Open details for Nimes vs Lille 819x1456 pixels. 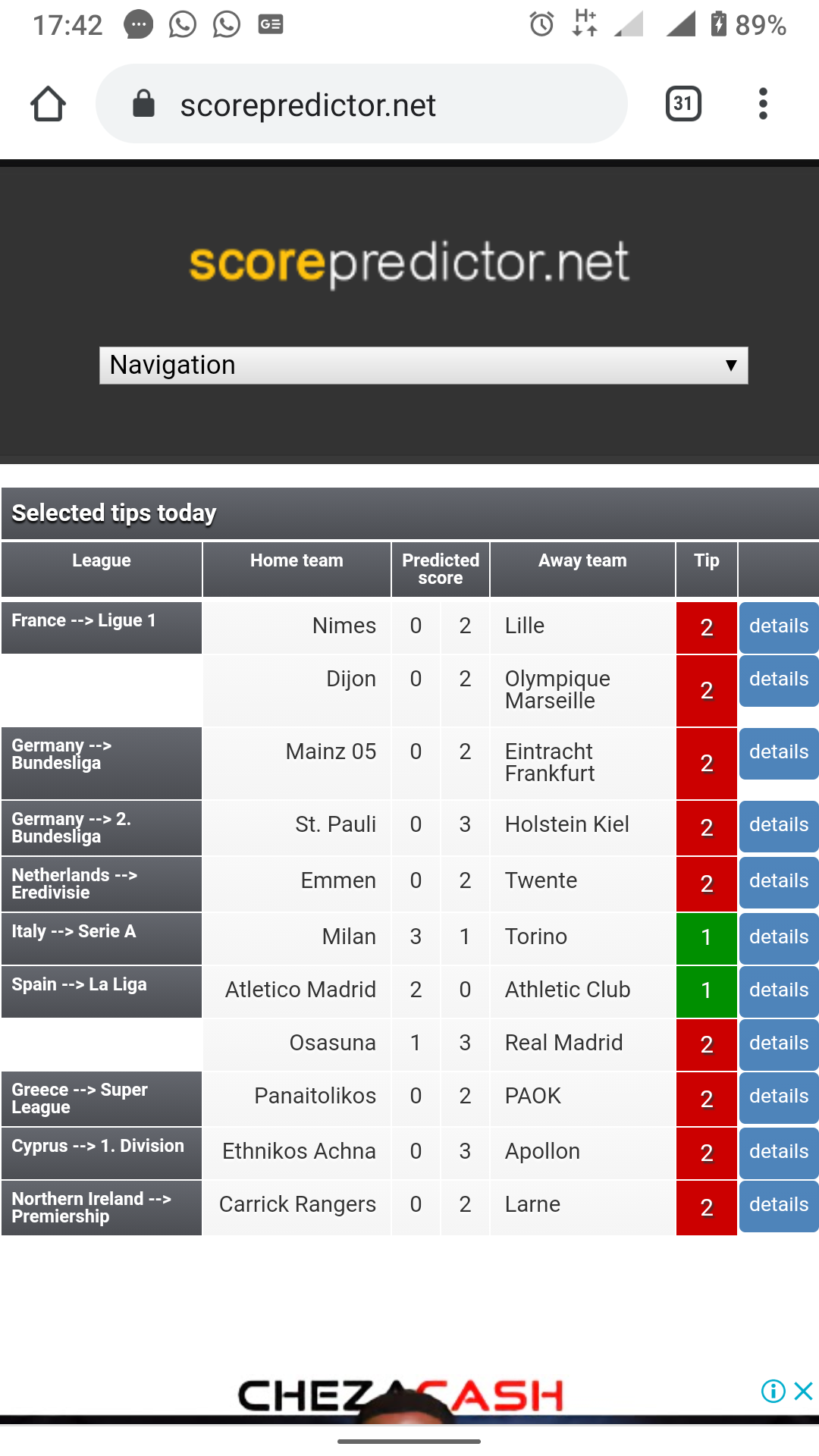pyautogui.click(x=778, y=626)
